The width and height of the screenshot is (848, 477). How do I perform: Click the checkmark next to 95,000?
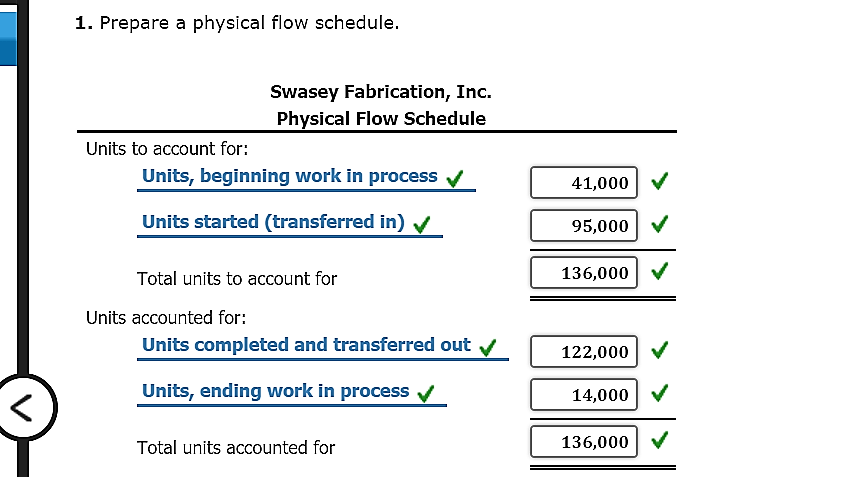pos(659,224)
